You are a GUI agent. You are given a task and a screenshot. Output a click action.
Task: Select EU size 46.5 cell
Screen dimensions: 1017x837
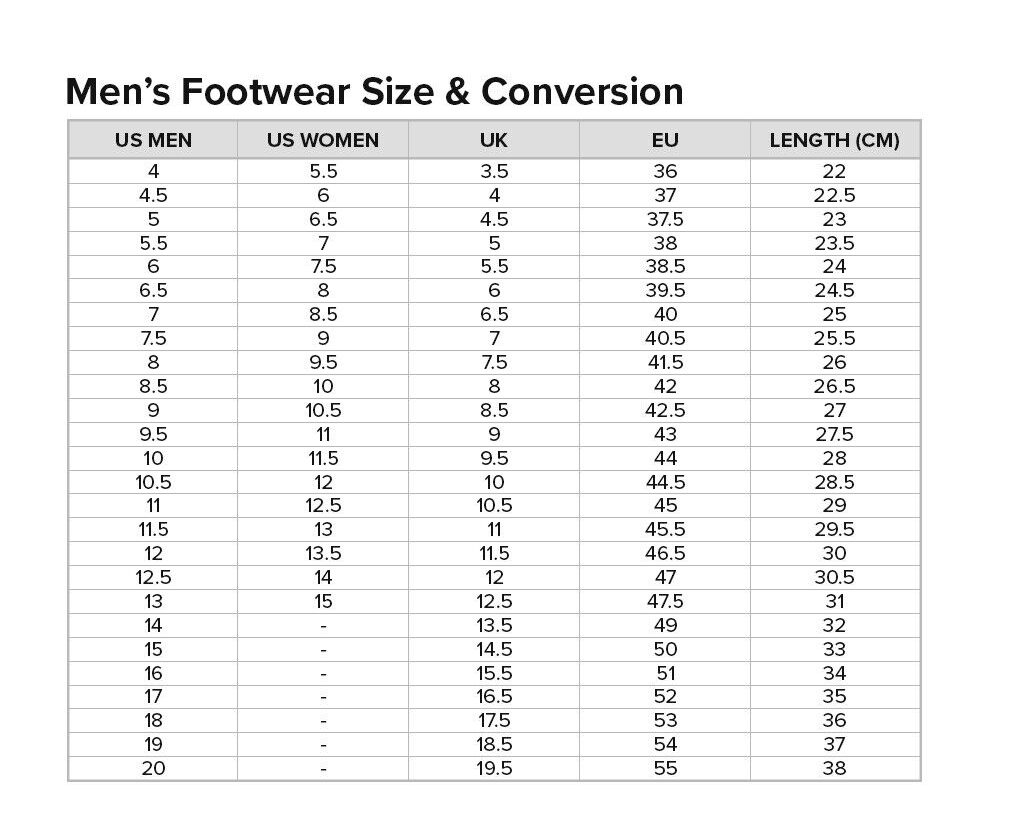click(x=665, y=553)
